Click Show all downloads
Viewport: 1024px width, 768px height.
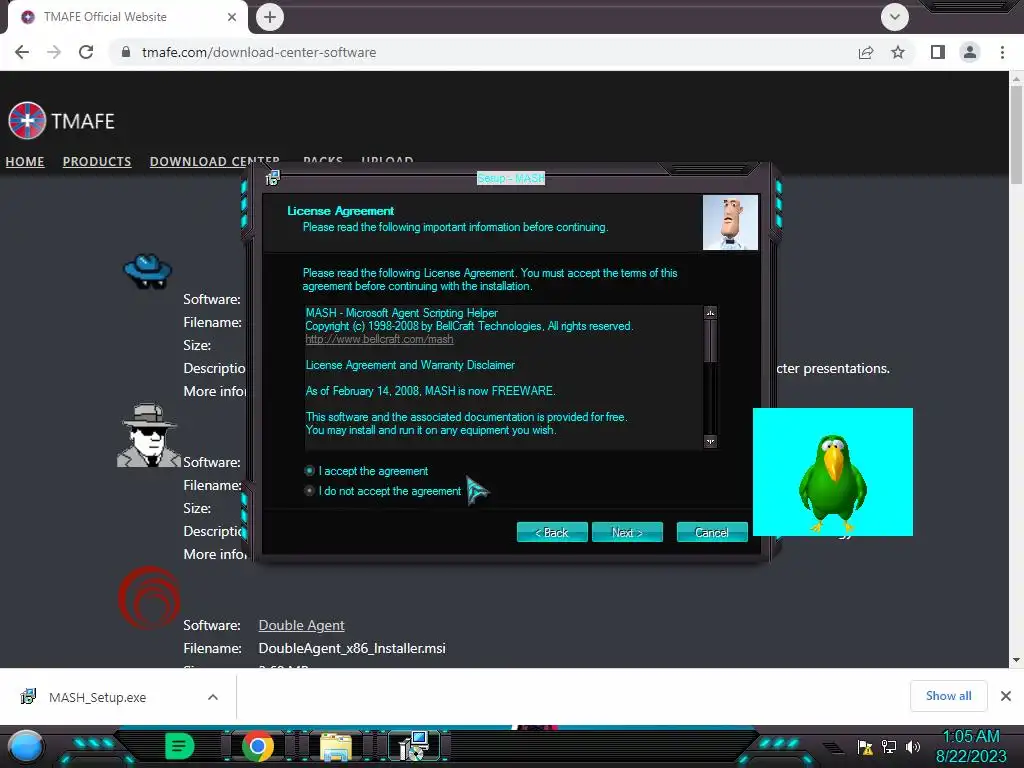[x=948, y=696]
